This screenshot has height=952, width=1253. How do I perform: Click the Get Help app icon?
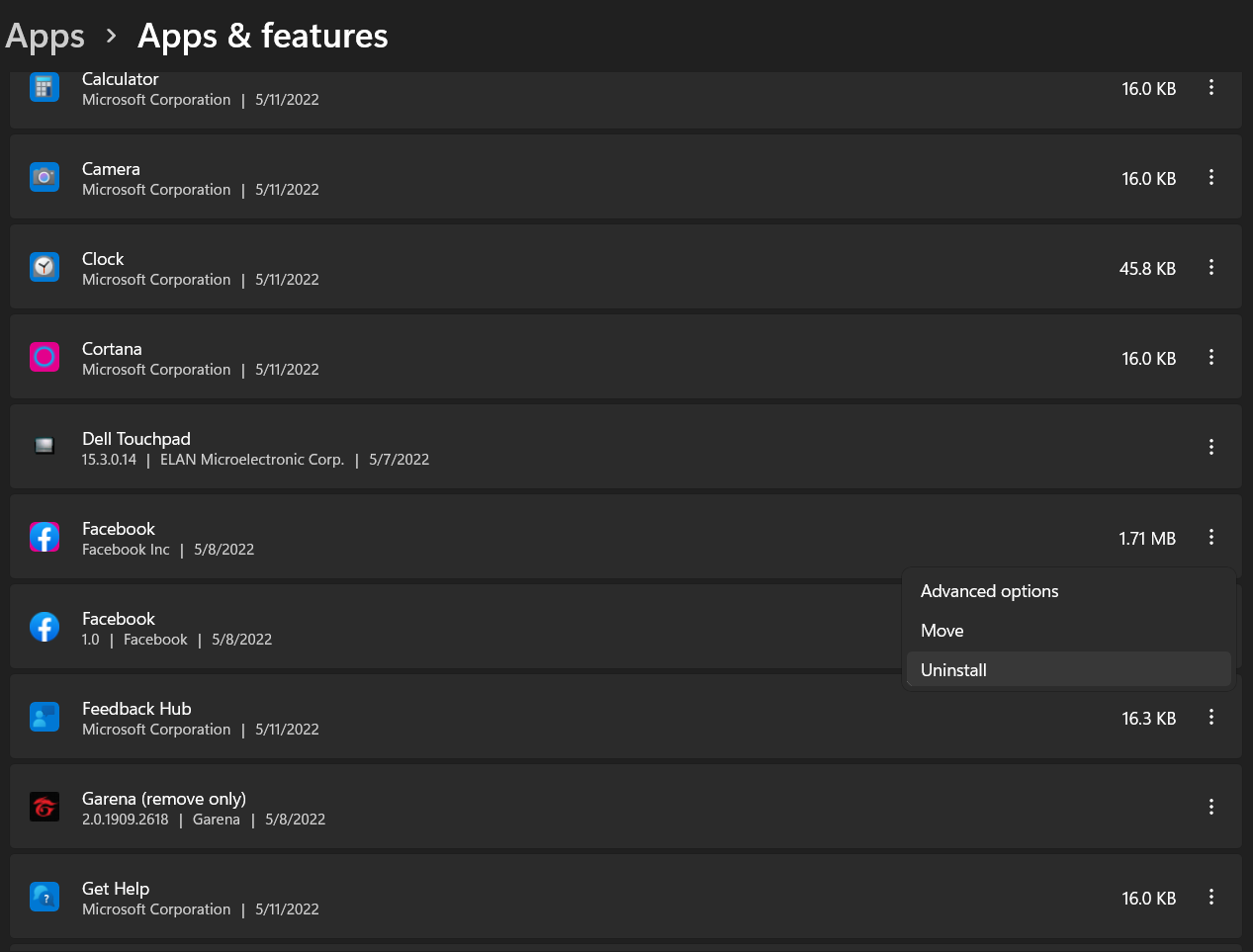pos(45,897)
